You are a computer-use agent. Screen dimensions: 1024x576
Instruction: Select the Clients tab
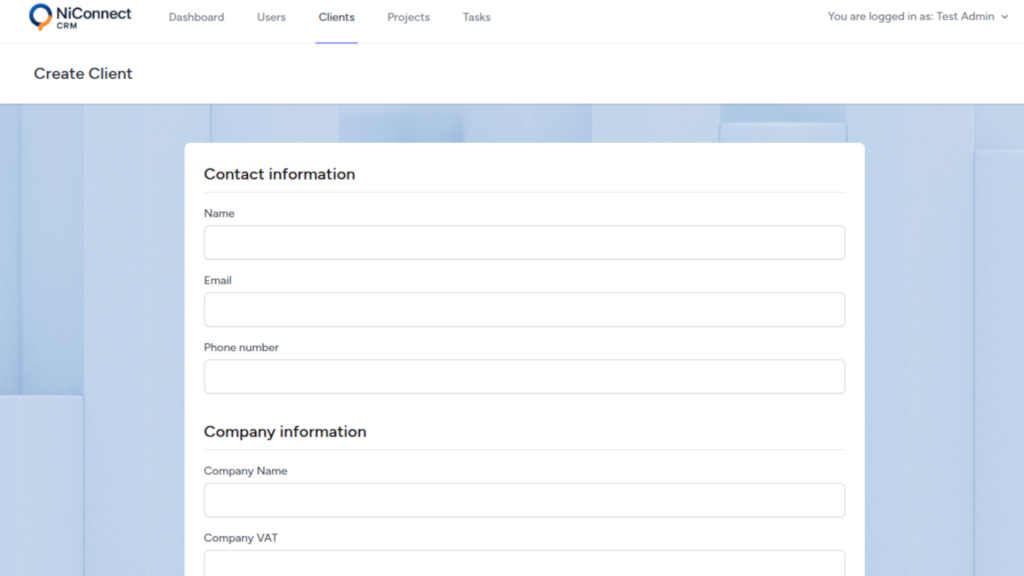click(336, 17)
